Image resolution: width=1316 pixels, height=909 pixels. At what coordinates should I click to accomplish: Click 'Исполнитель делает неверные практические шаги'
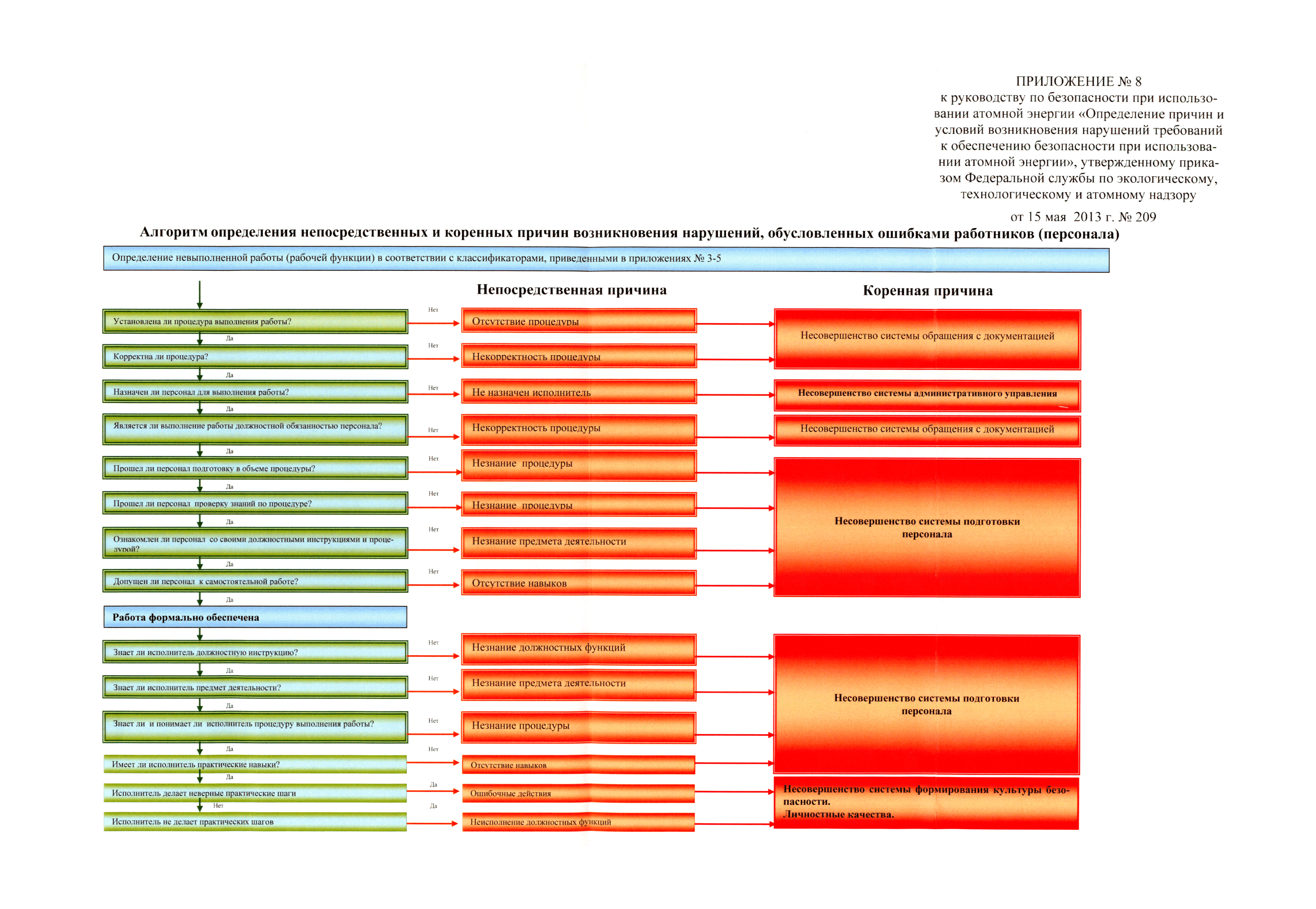pos(255,793)
